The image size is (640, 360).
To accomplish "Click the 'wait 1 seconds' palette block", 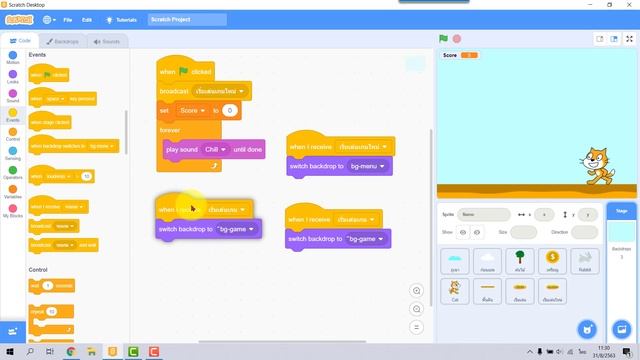I will point(52,286).
